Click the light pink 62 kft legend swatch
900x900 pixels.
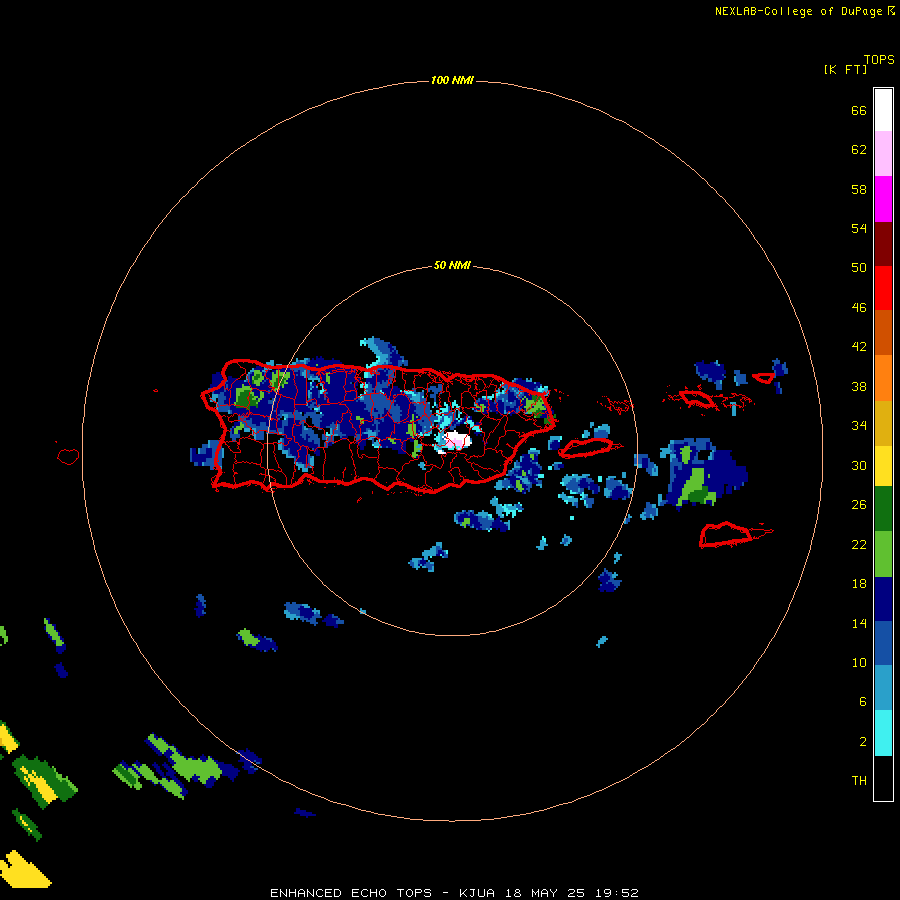[883, 154]
